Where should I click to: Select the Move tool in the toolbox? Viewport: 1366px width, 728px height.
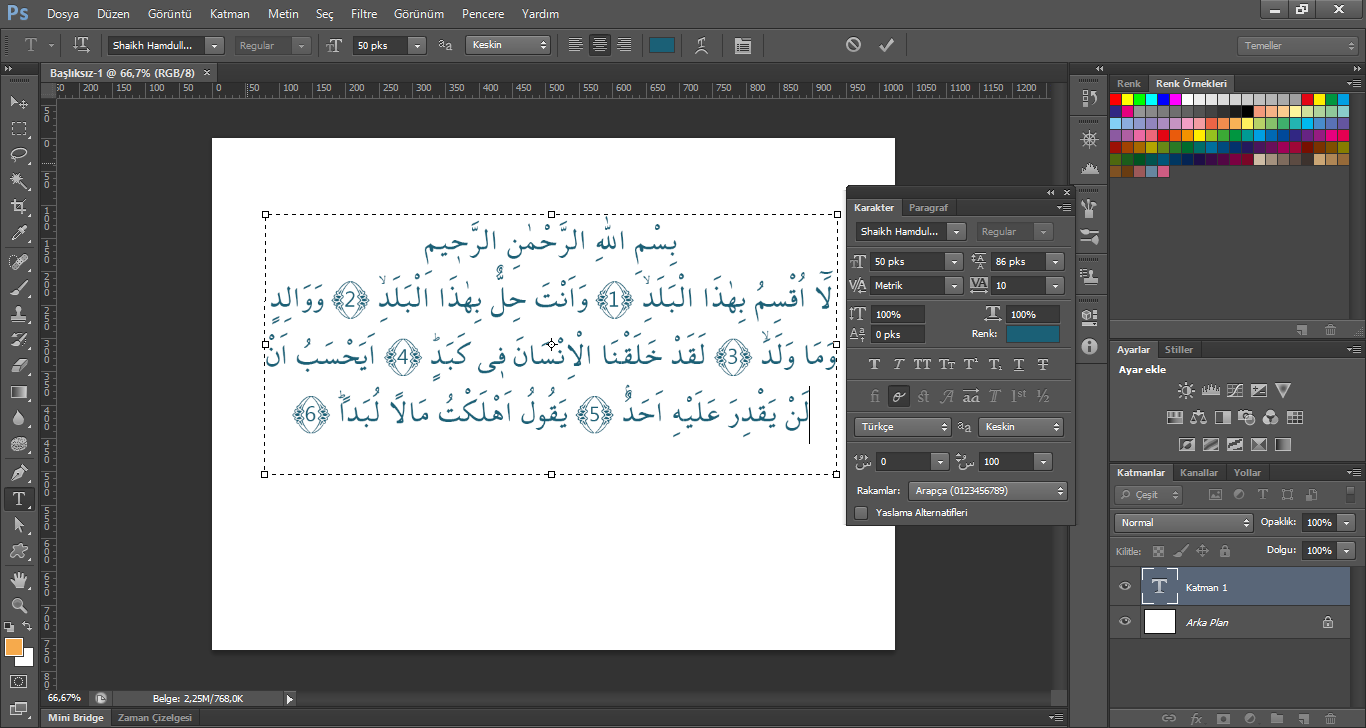point(19,103)
